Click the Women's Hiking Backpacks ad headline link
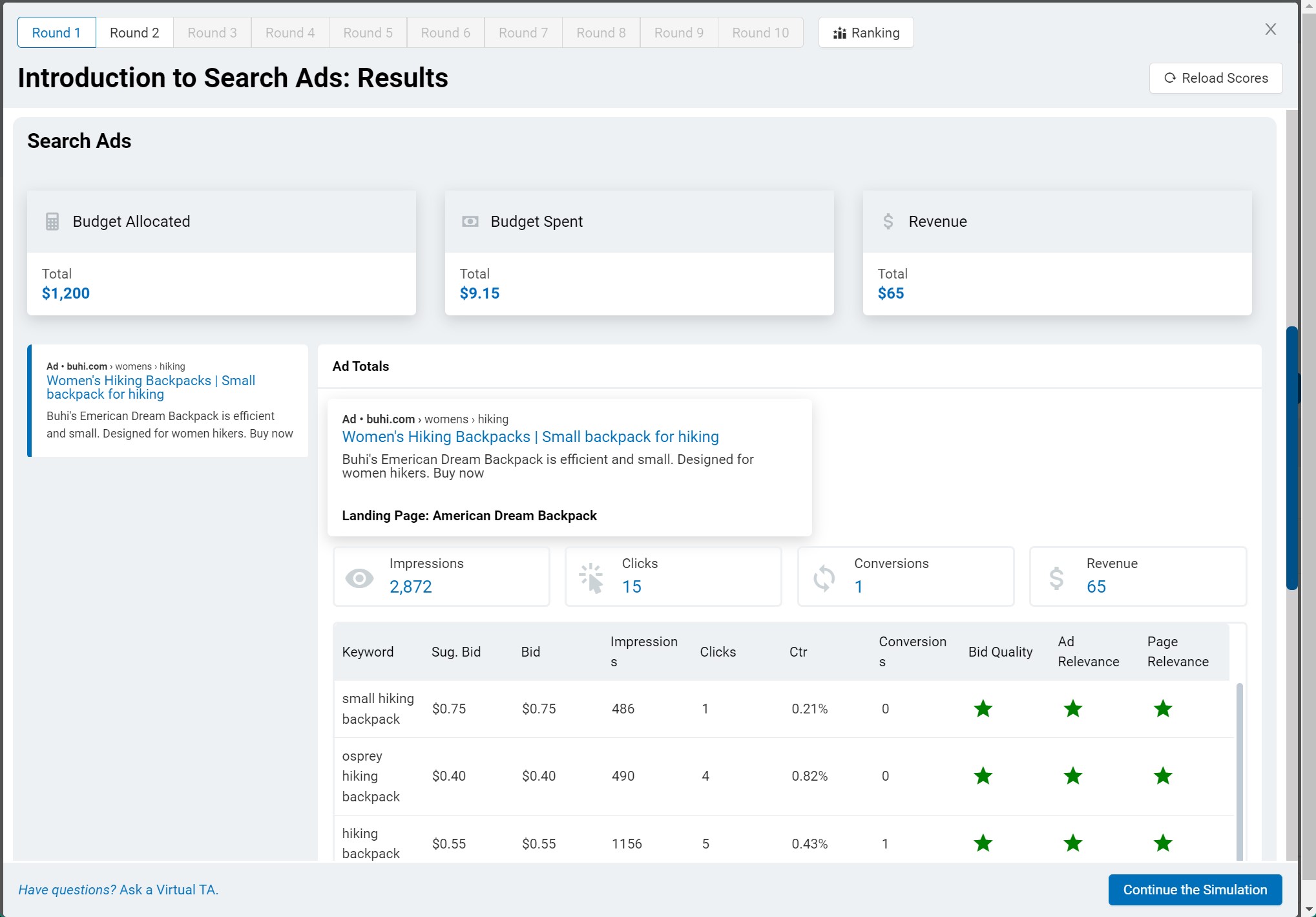Image resolution: width=1316 pixels, height=917 pixels. coord(529,436)
